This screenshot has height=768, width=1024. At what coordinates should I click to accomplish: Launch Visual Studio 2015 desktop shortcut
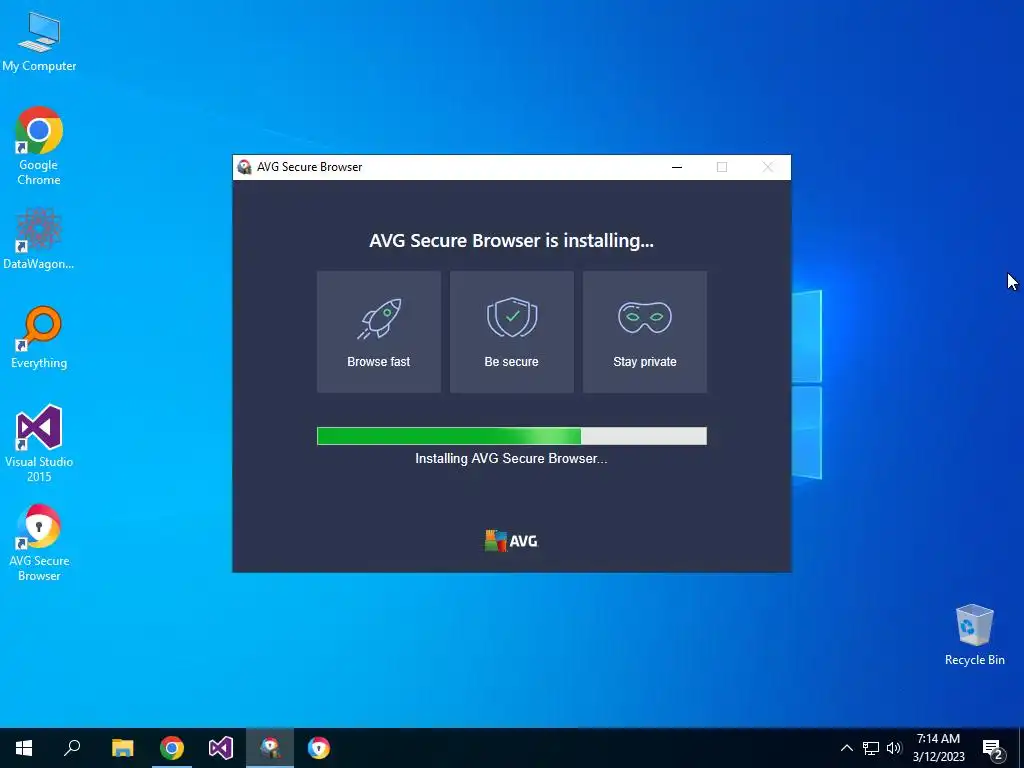[x=39, y=443]
